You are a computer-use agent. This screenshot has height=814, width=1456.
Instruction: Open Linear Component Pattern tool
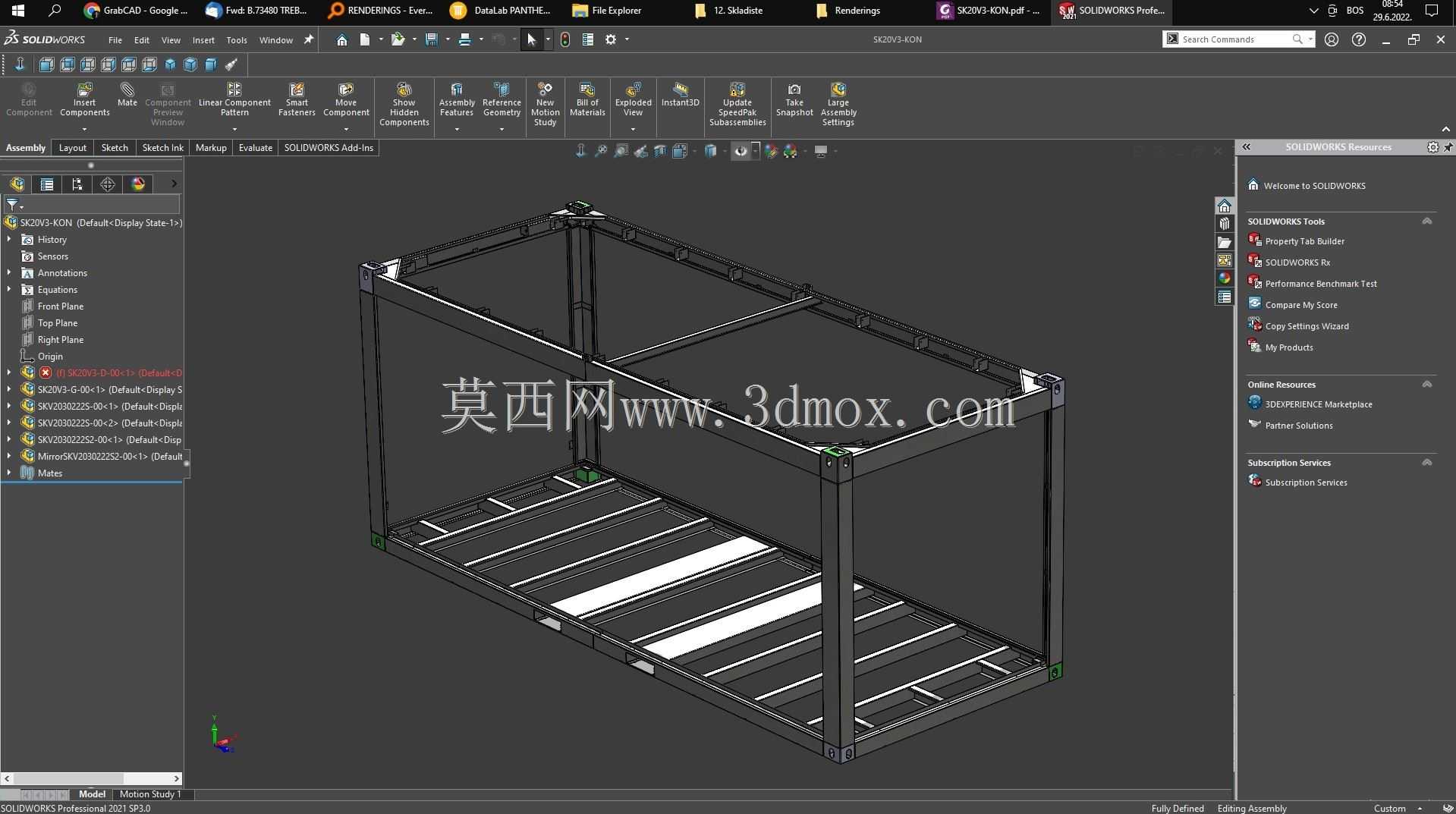click(234, 99)
